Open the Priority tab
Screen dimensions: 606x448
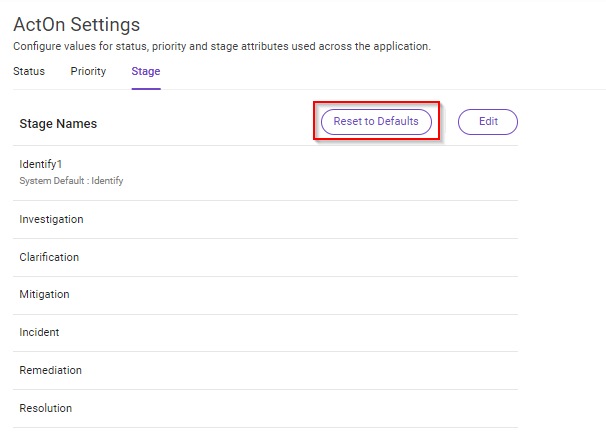tap(88, 71)
